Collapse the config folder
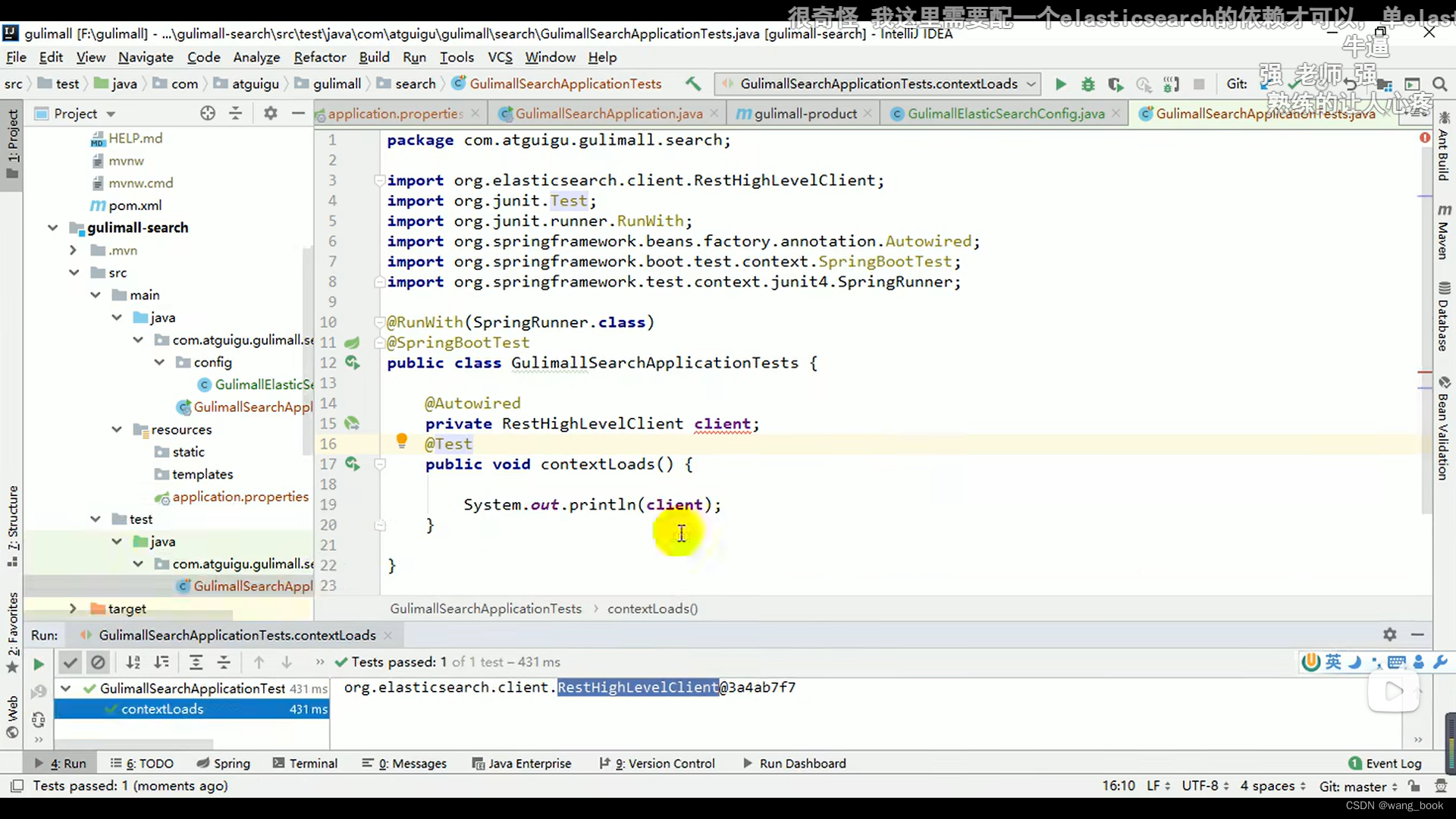Image resolution: width=1456 pixels, height=819 pixels. coord(159,362)
